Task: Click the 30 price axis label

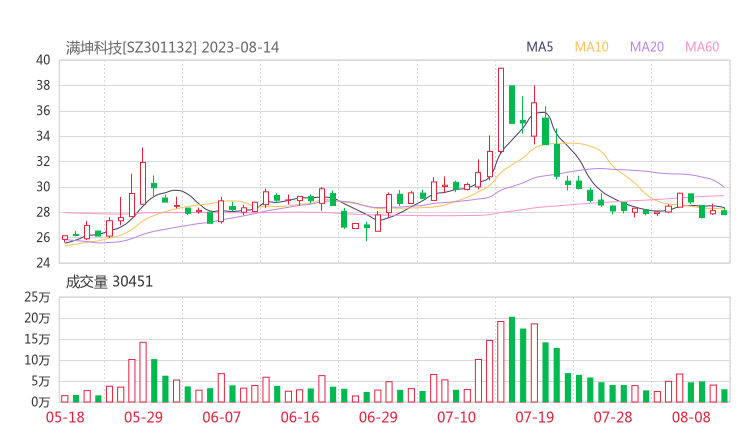Action: click(x=43, y=187)
